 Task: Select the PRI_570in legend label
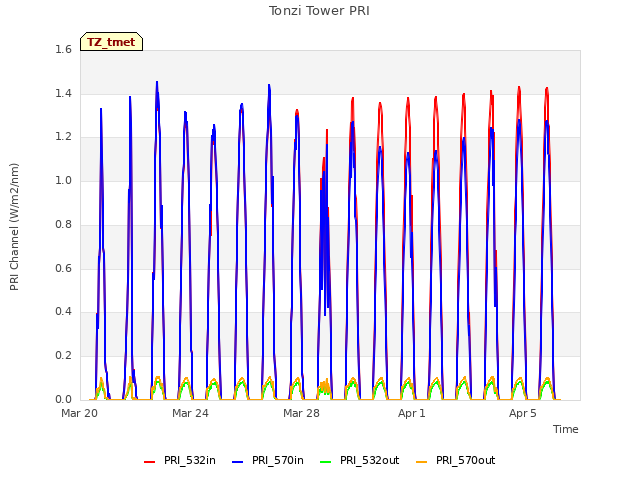[x=278, y=460]
